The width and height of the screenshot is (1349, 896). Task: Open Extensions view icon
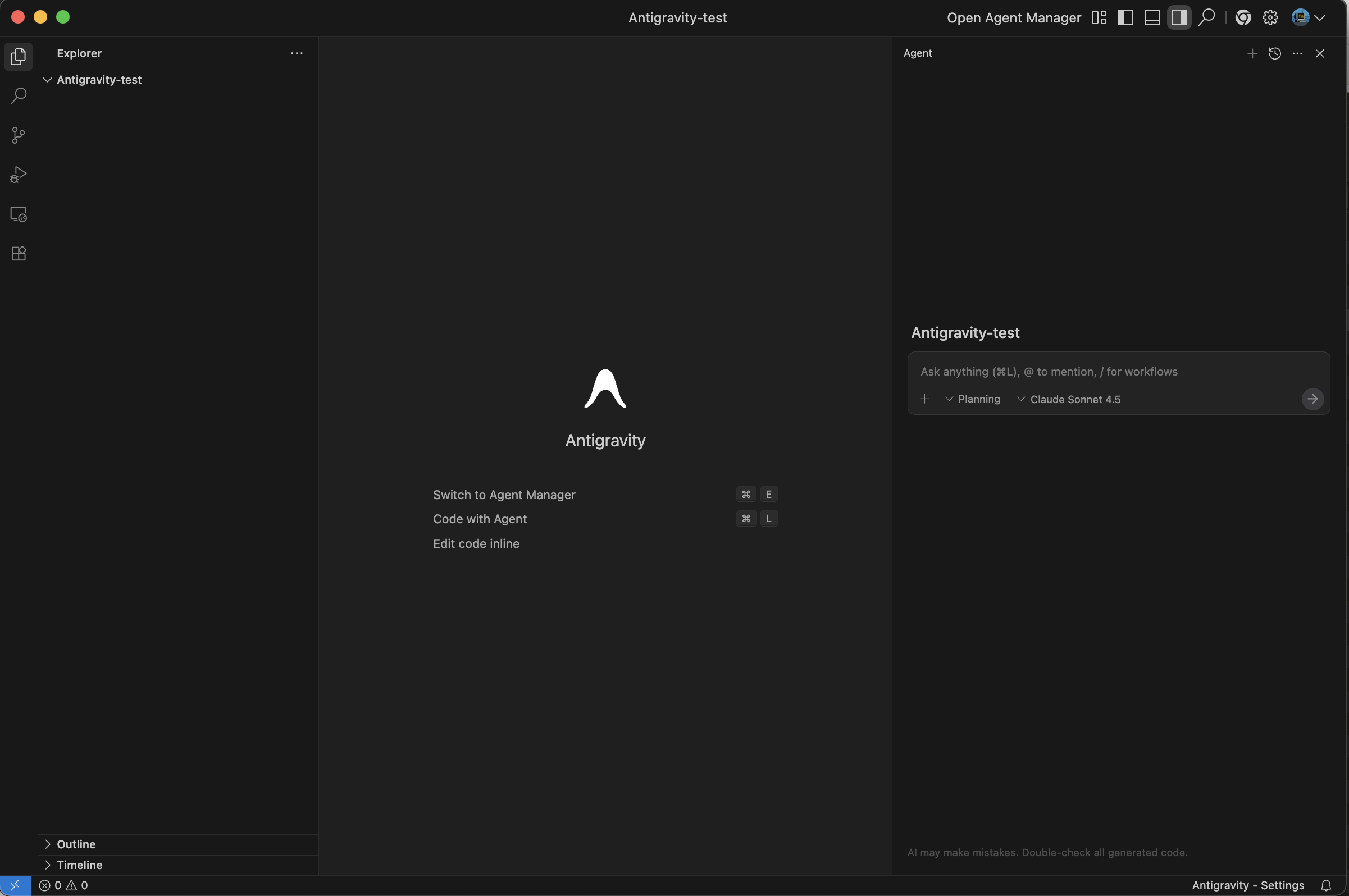pos(19,253)
